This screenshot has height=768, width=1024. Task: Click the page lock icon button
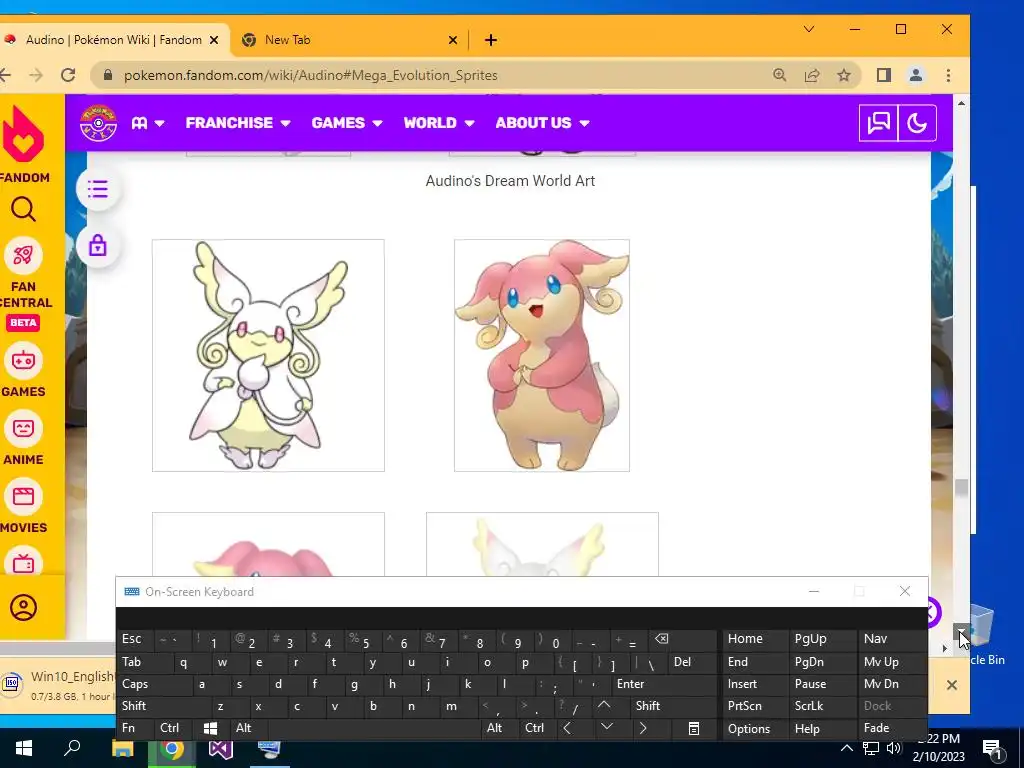(98, 246)
